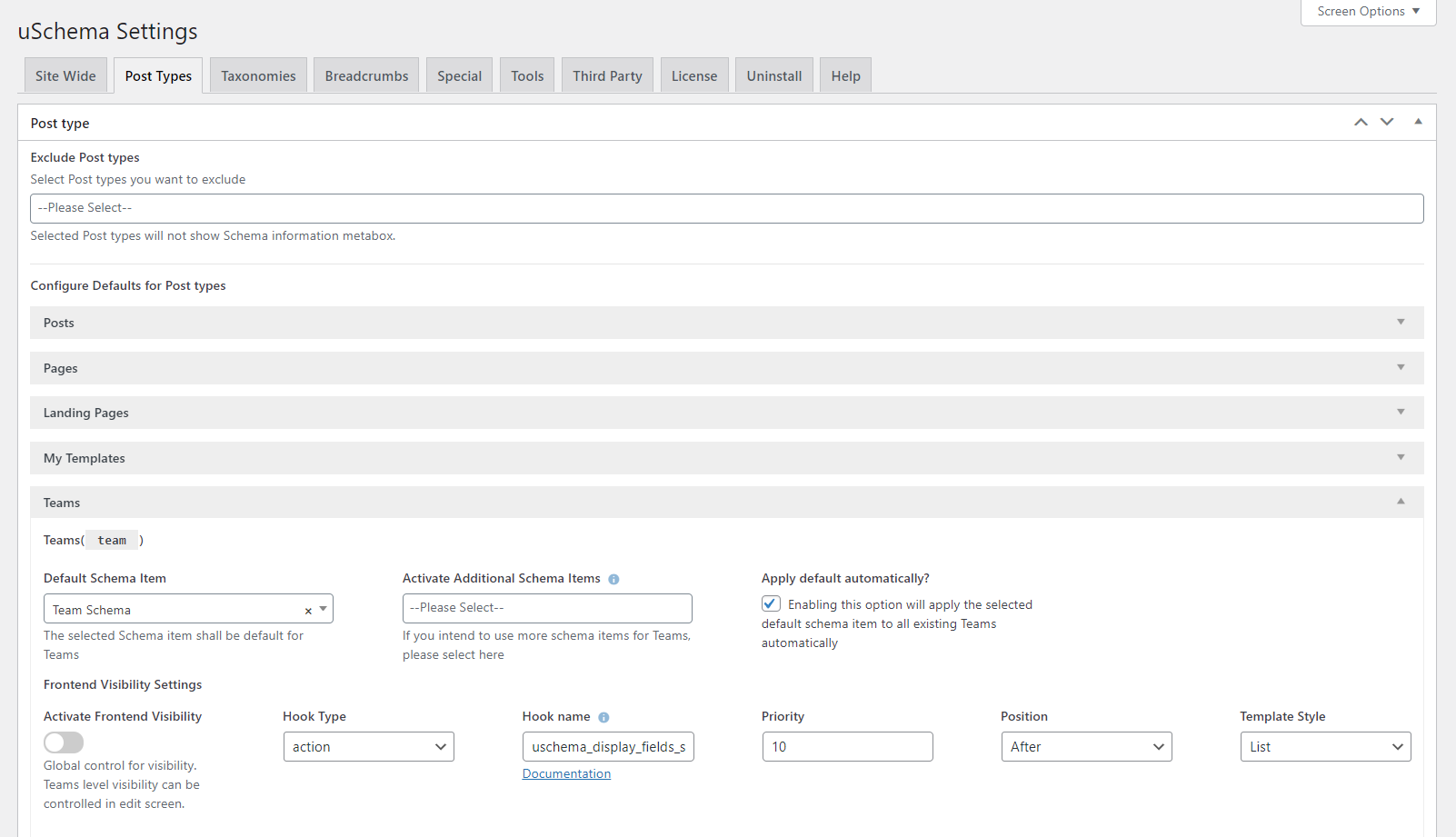The height and width of the screenshot is (837, 1456).
Task: Click the 'team' code label
Action: click(112, 540)
